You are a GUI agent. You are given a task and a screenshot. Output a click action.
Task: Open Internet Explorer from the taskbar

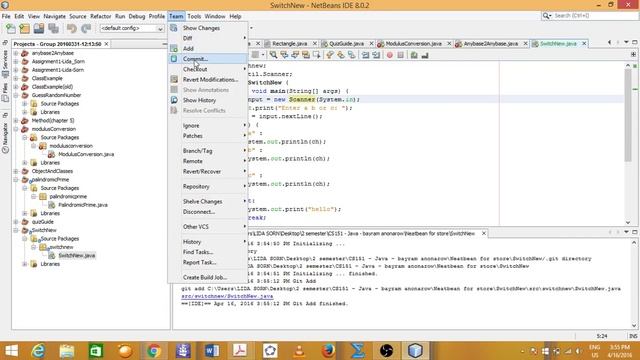tap(38, 351)
